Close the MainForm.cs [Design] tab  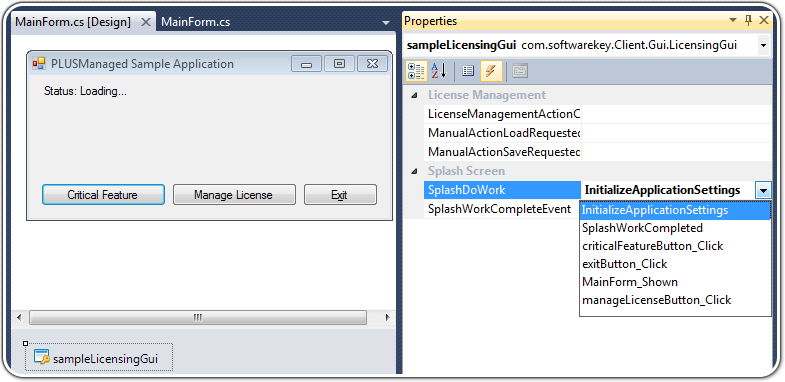point(146,22)
